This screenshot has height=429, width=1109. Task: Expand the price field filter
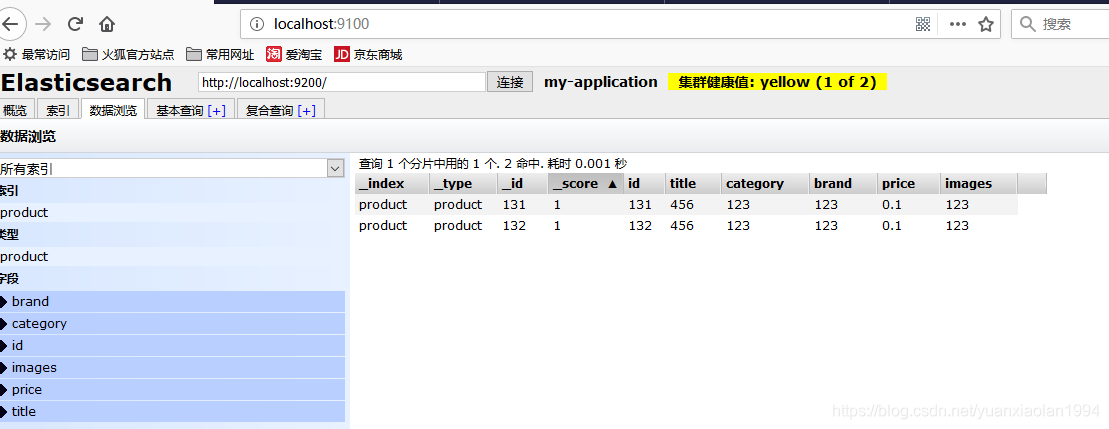(x=173, y=389)
